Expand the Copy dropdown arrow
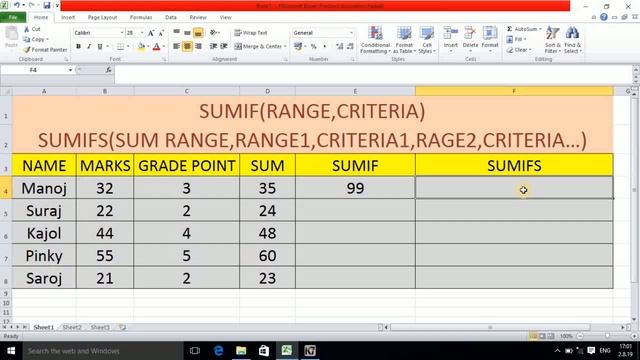Viewport: 640px width, 360px height. 47,40
